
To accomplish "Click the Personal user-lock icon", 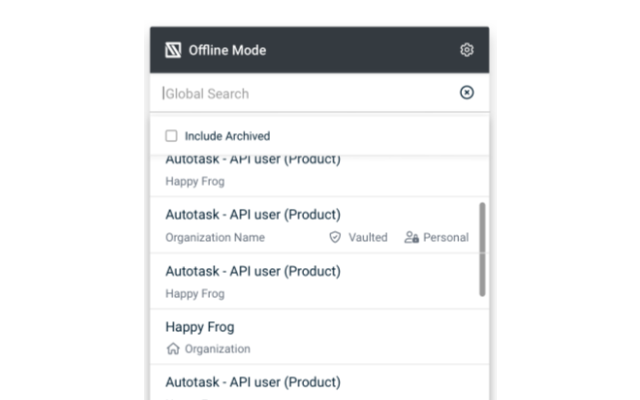I will (411, 237).
